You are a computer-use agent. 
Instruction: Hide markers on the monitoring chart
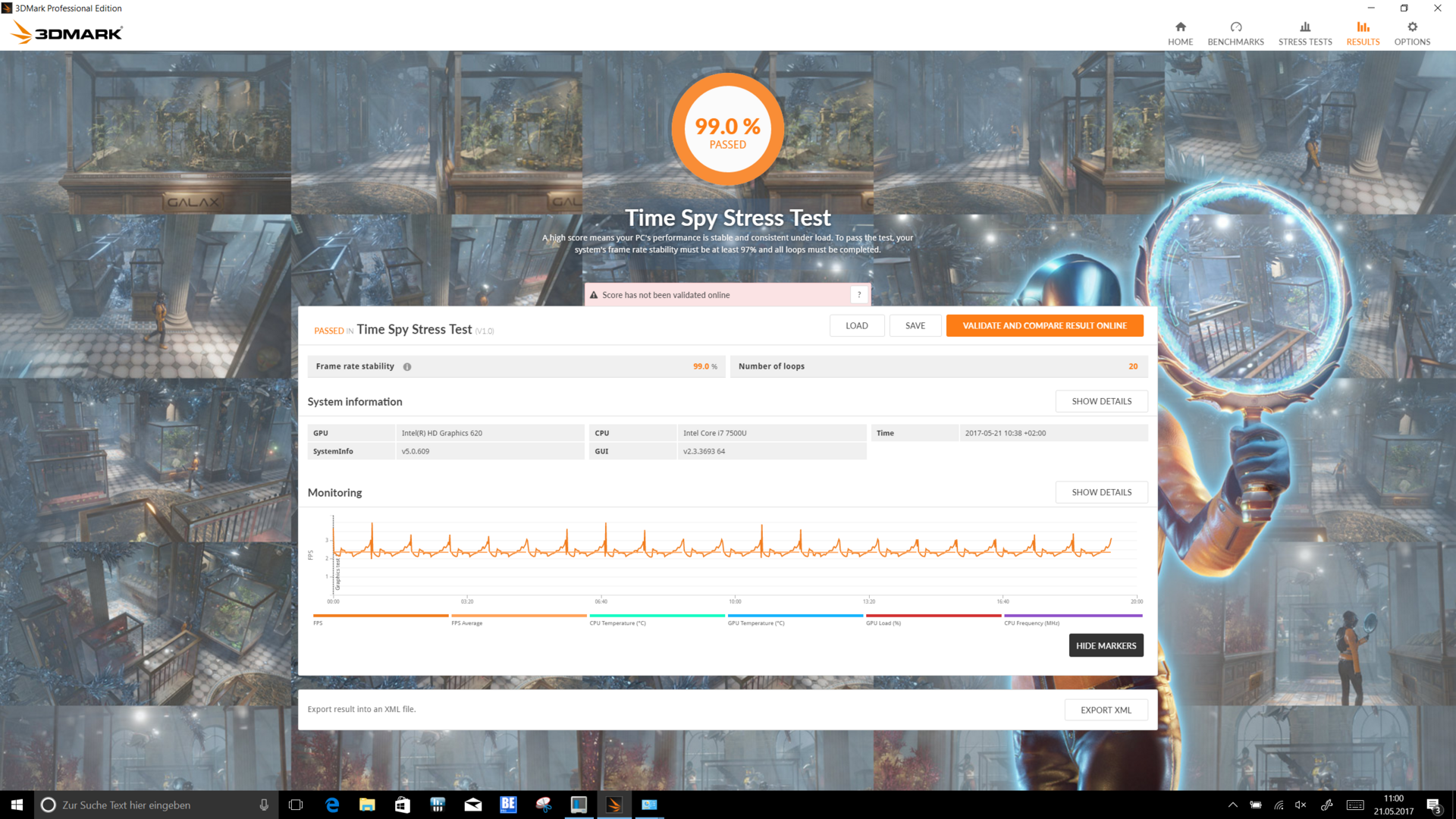click(x=1106, y=645)
